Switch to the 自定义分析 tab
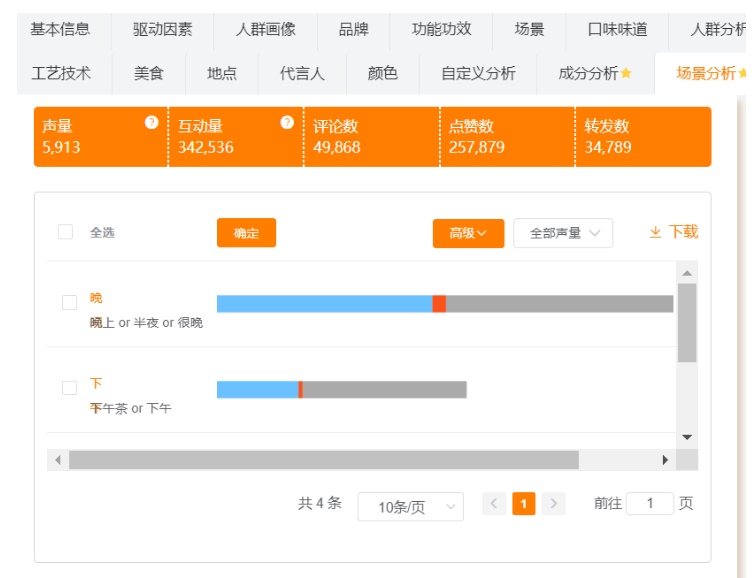The image size is (755, 578). pos(478,73)
